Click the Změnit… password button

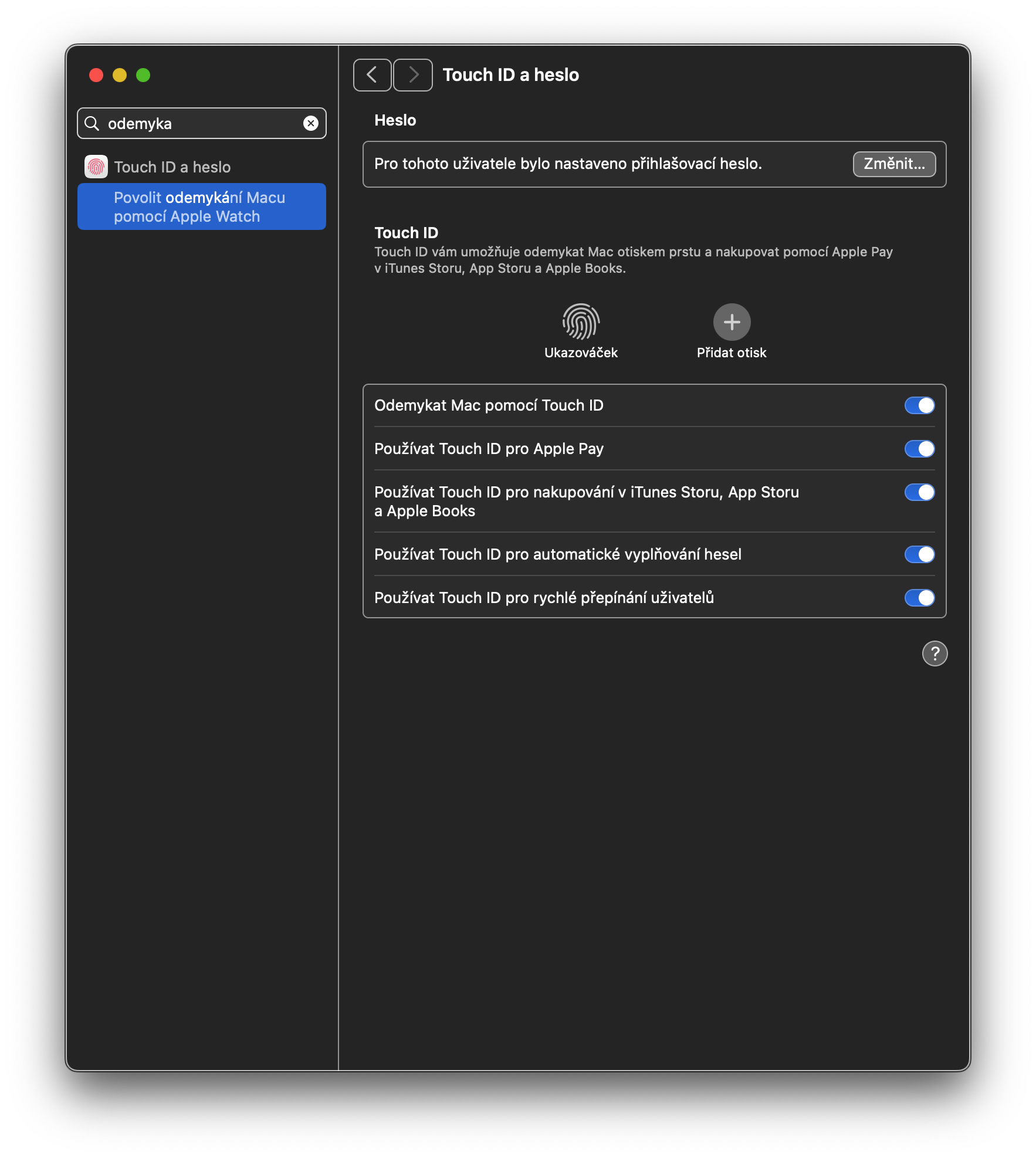893,164
